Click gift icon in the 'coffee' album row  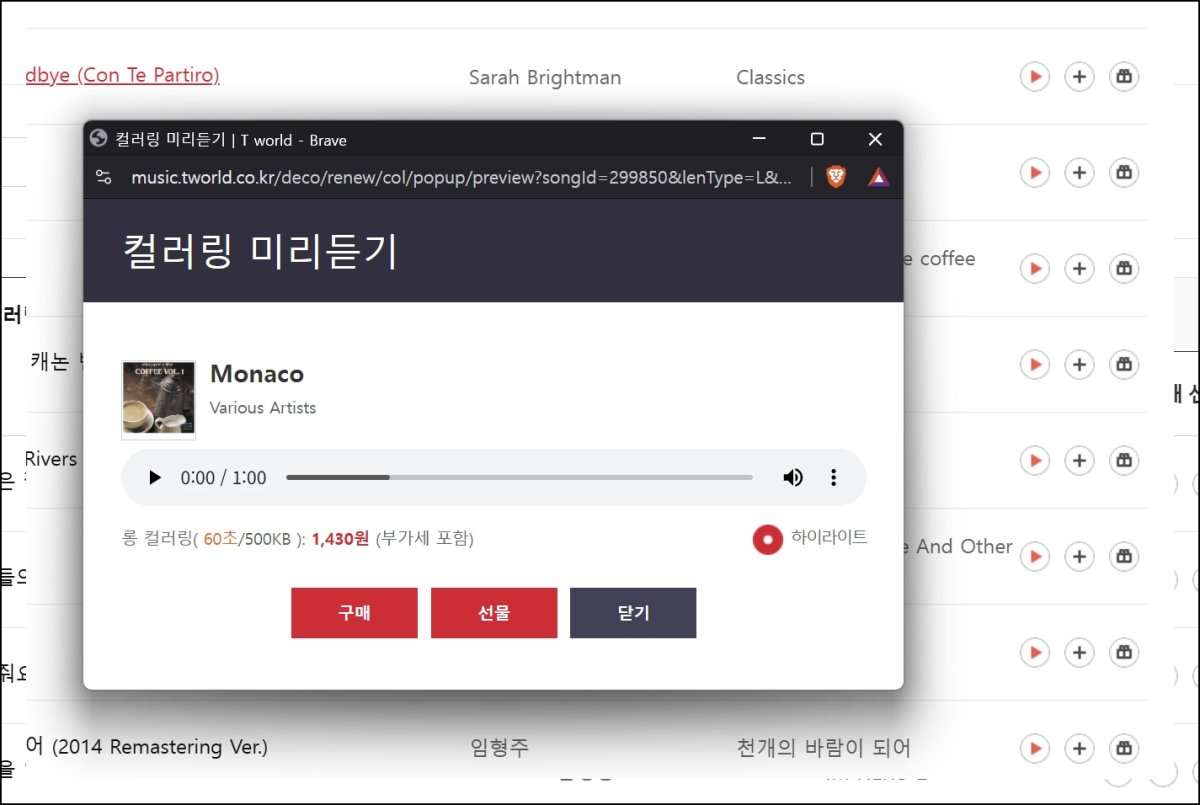[1124, 268]
